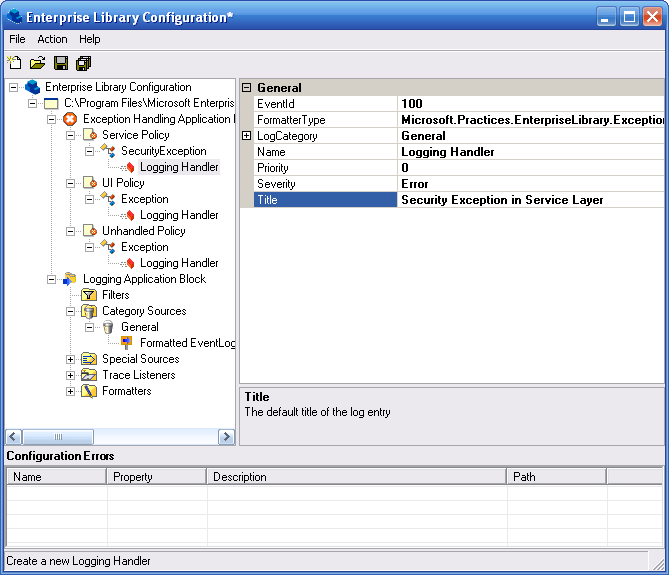Viewport: 669px width, 575px height.
Task: Click the Logging Application Block icon
Action: pyautogui.click(x=70, y=279)
